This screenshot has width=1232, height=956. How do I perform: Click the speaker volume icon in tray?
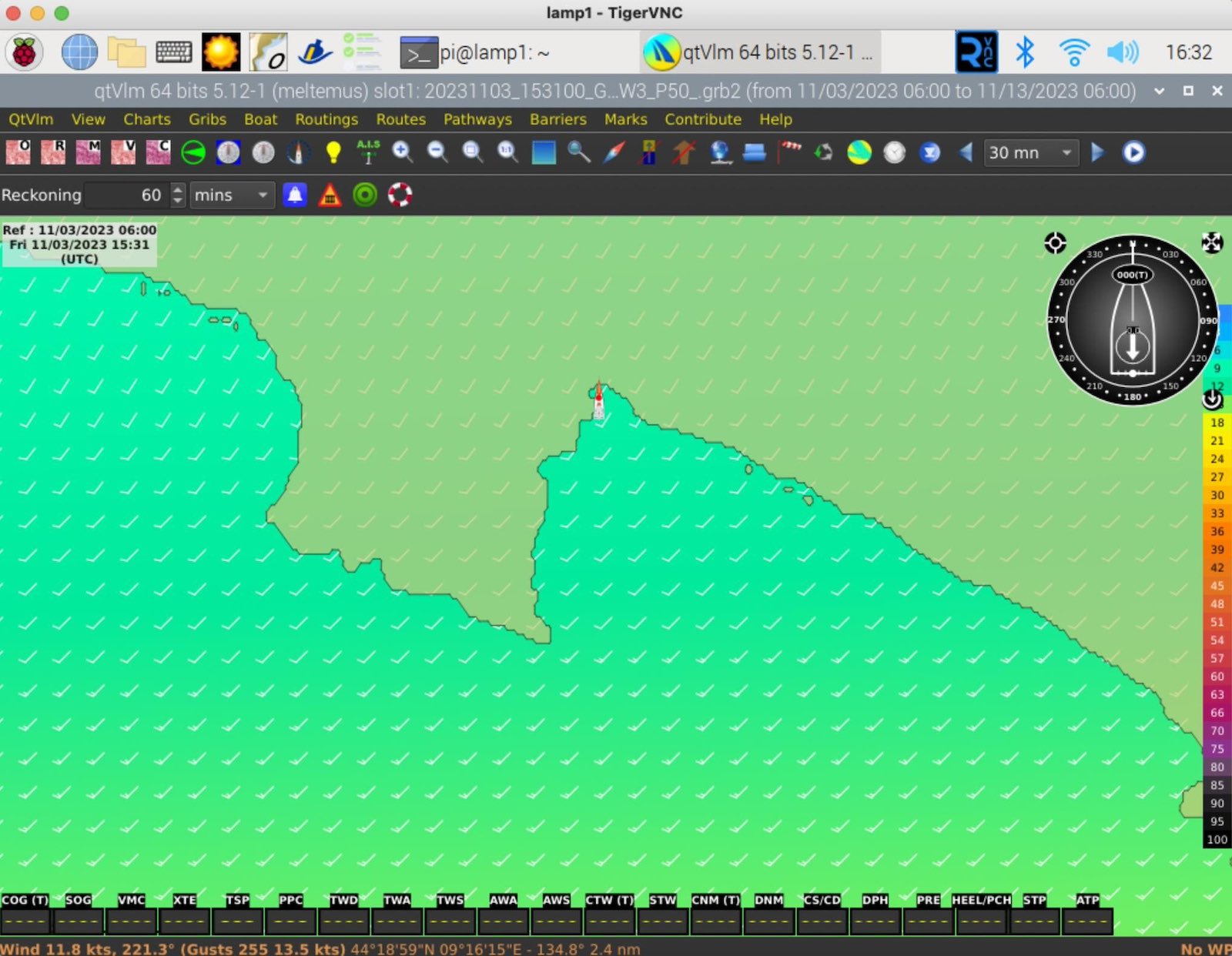pyautogui.click(x=1122, y=52)
